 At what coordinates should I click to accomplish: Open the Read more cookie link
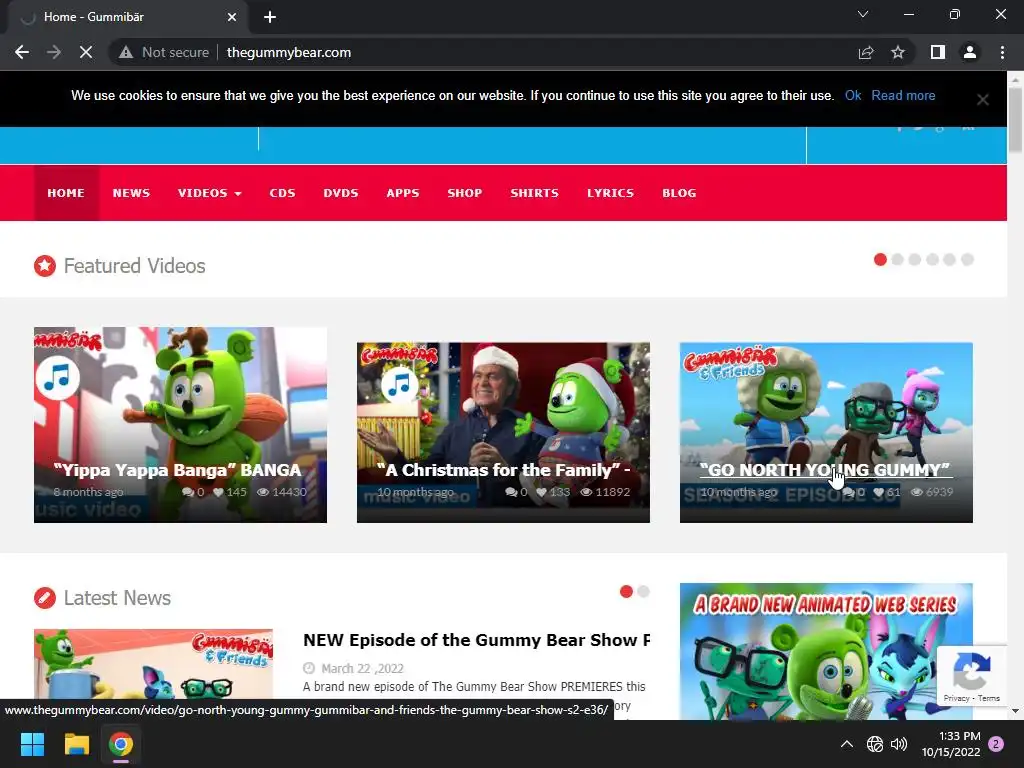pyautogui.click(x=903, y=95)
